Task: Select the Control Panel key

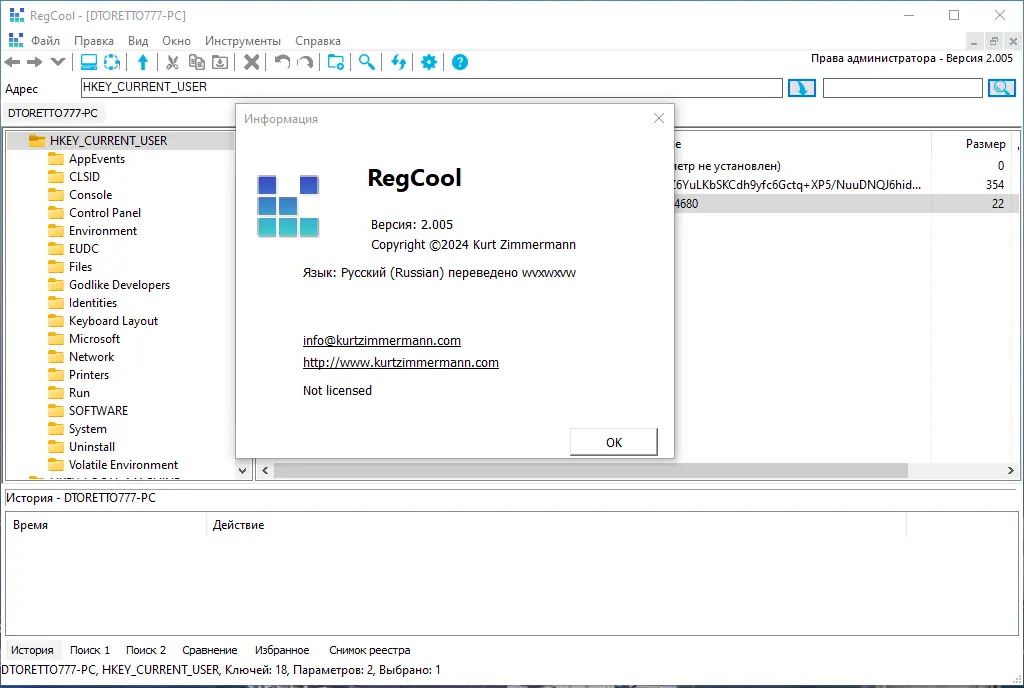Action: pyautogui.click(x=104, y=213)
